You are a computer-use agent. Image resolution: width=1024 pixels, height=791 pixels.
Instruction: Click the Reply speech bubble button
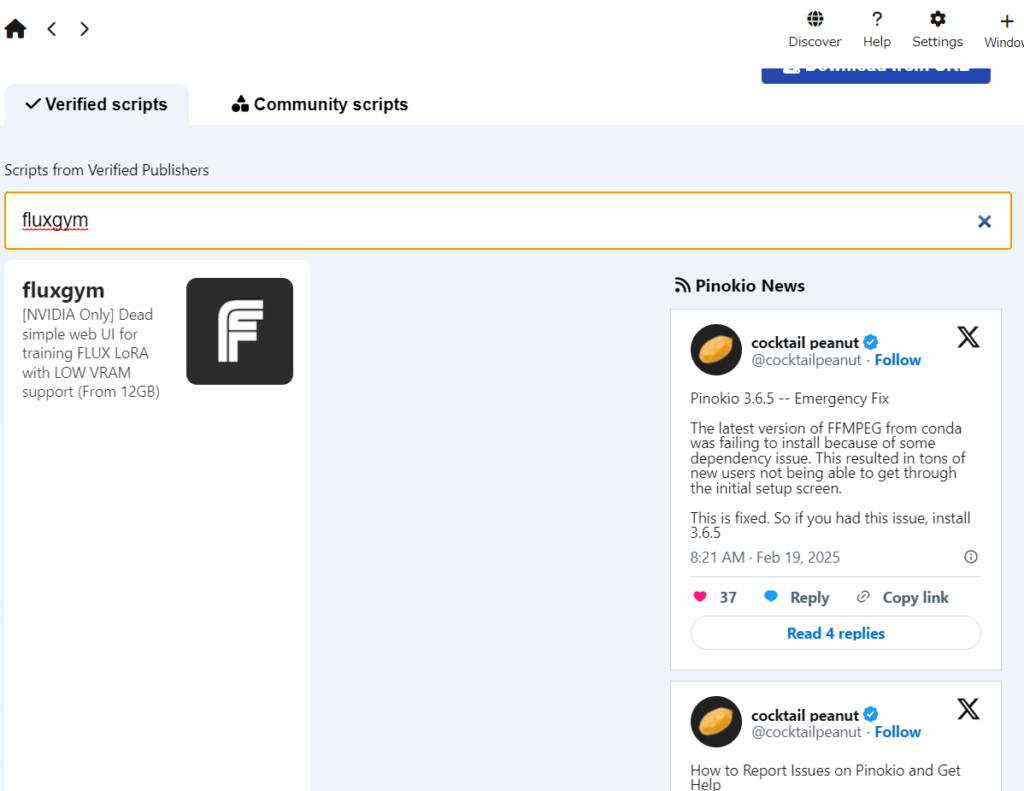[x=796, y=597]
